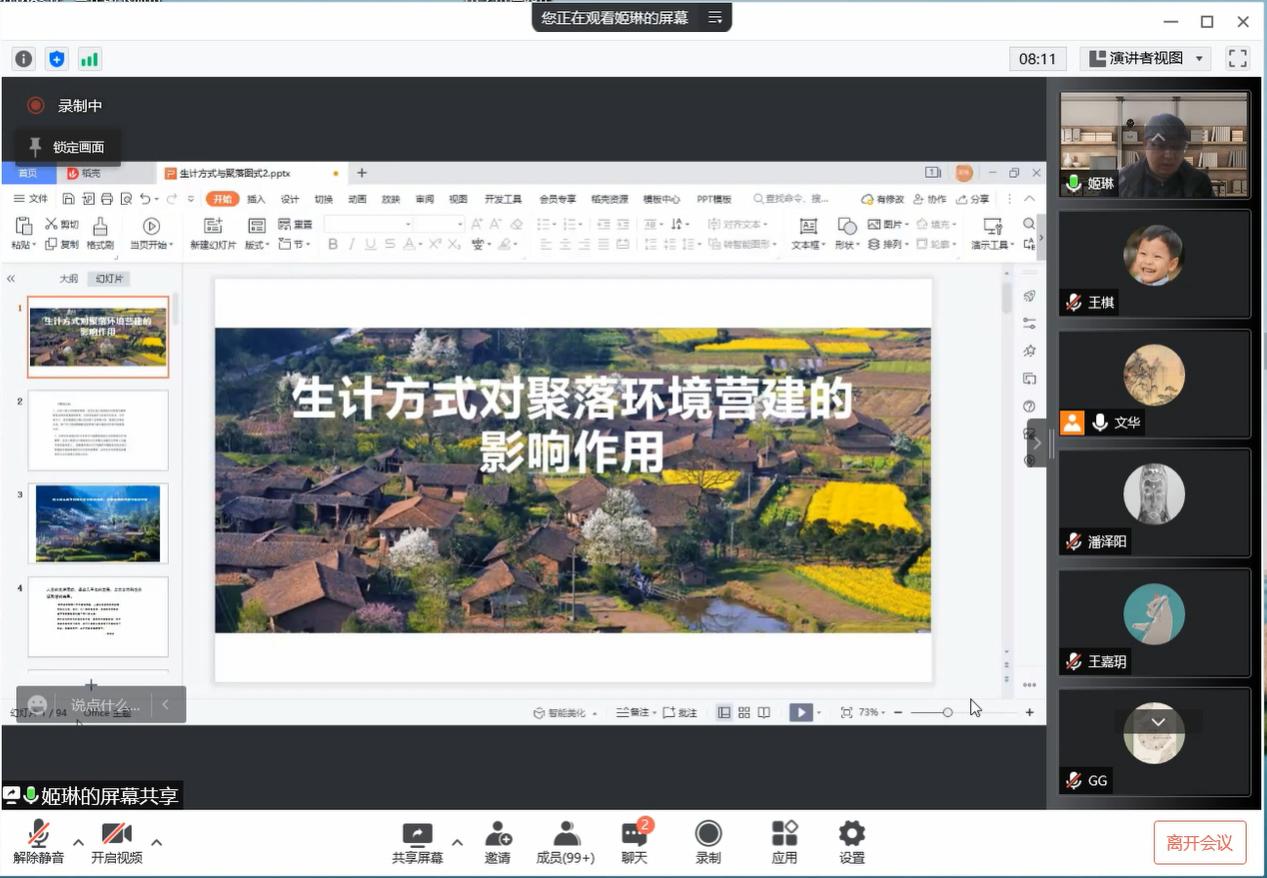The image size is (1267, 878).
Task: Click the 离开会议 button
Action: pos(1199,842)
